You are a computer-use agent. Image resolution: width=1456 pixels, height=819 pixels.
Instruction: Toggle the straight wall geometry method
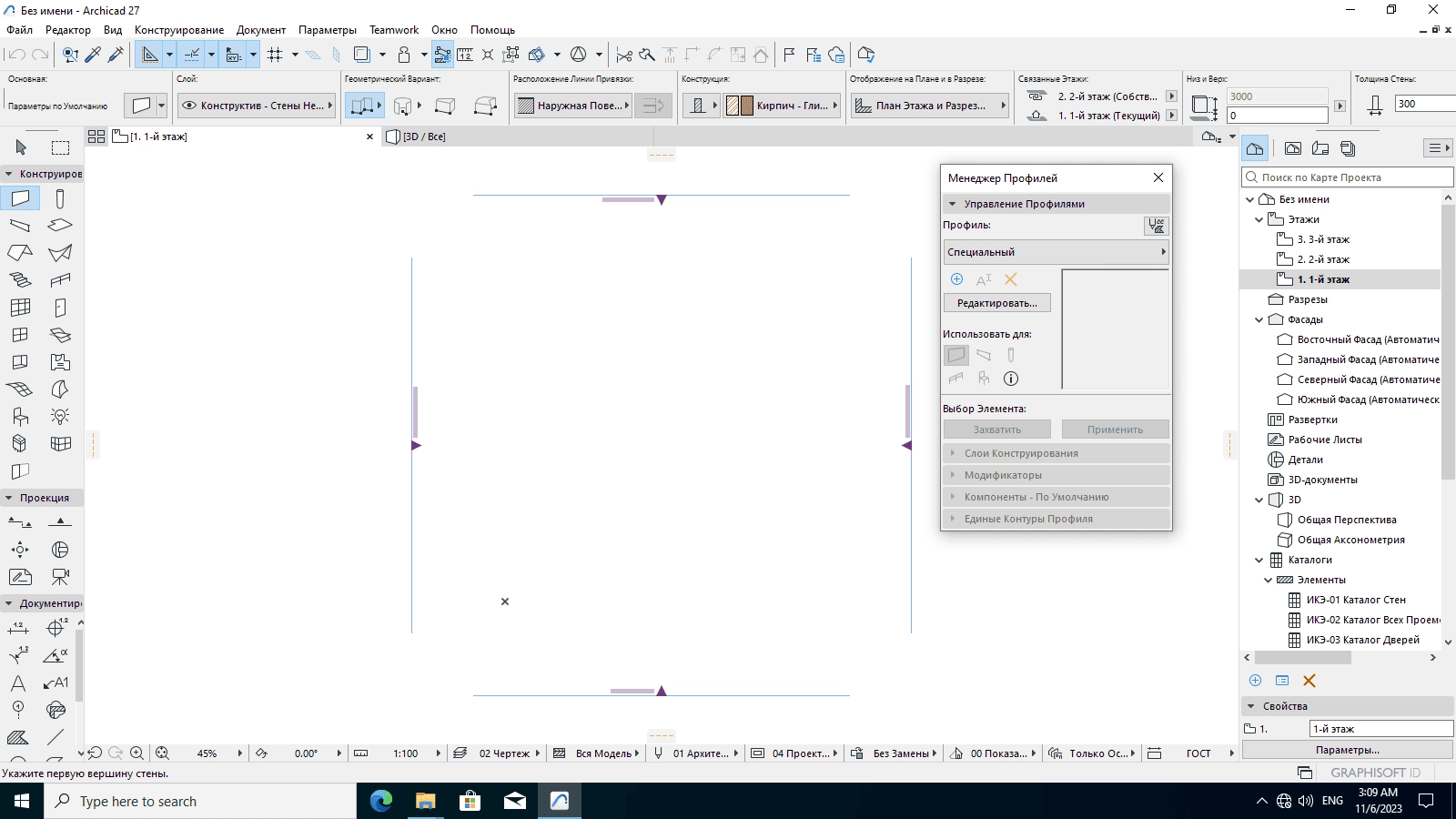click(362, 106)
